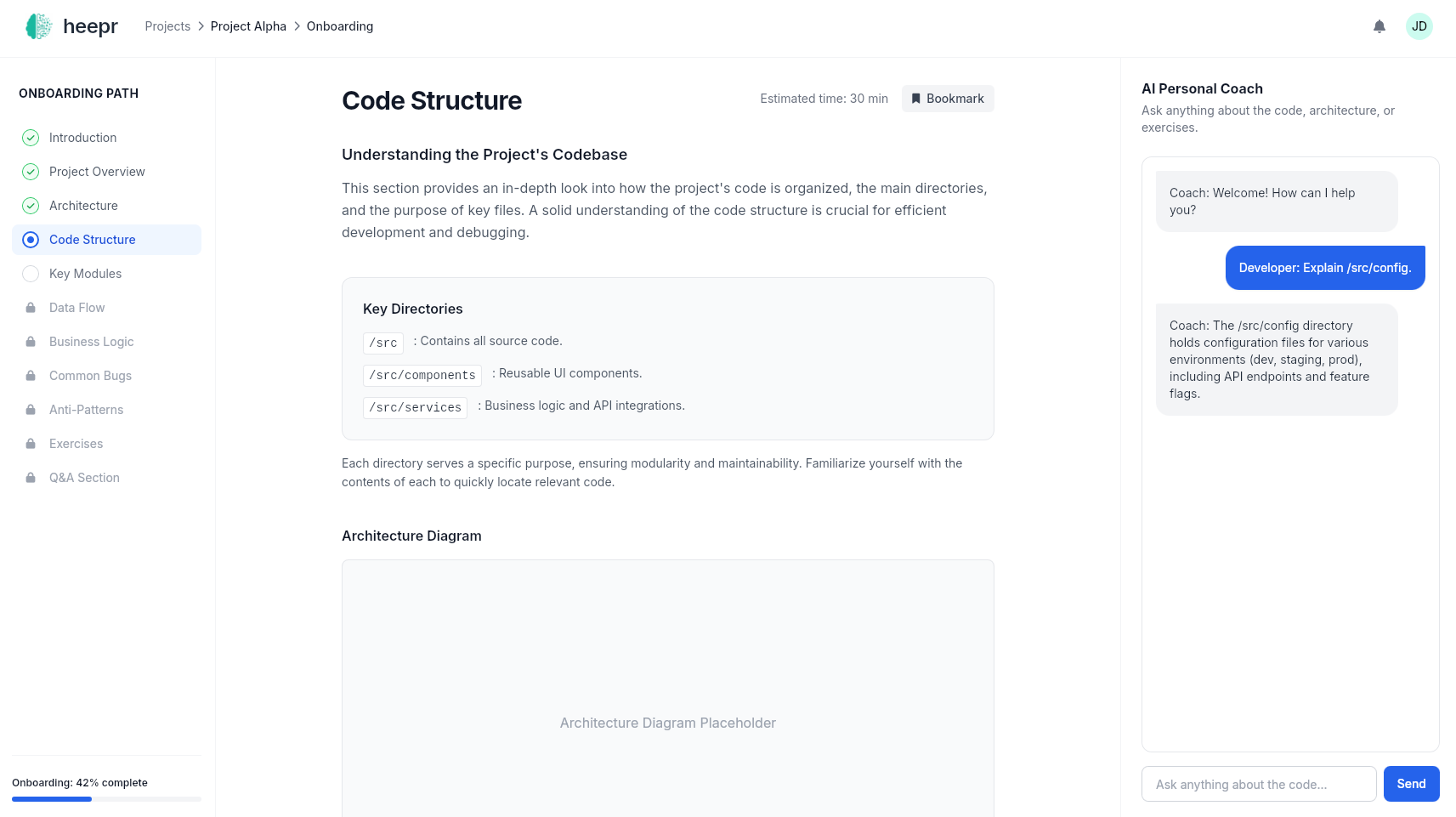
Task: Click the Bookmark button
Action: 947,99
